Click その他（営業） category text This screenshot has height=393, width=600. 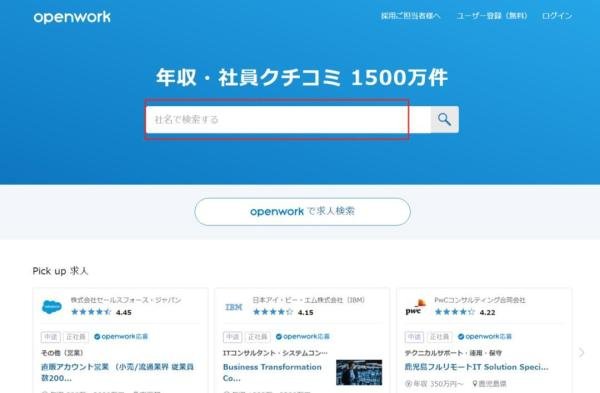pos(62,353)
